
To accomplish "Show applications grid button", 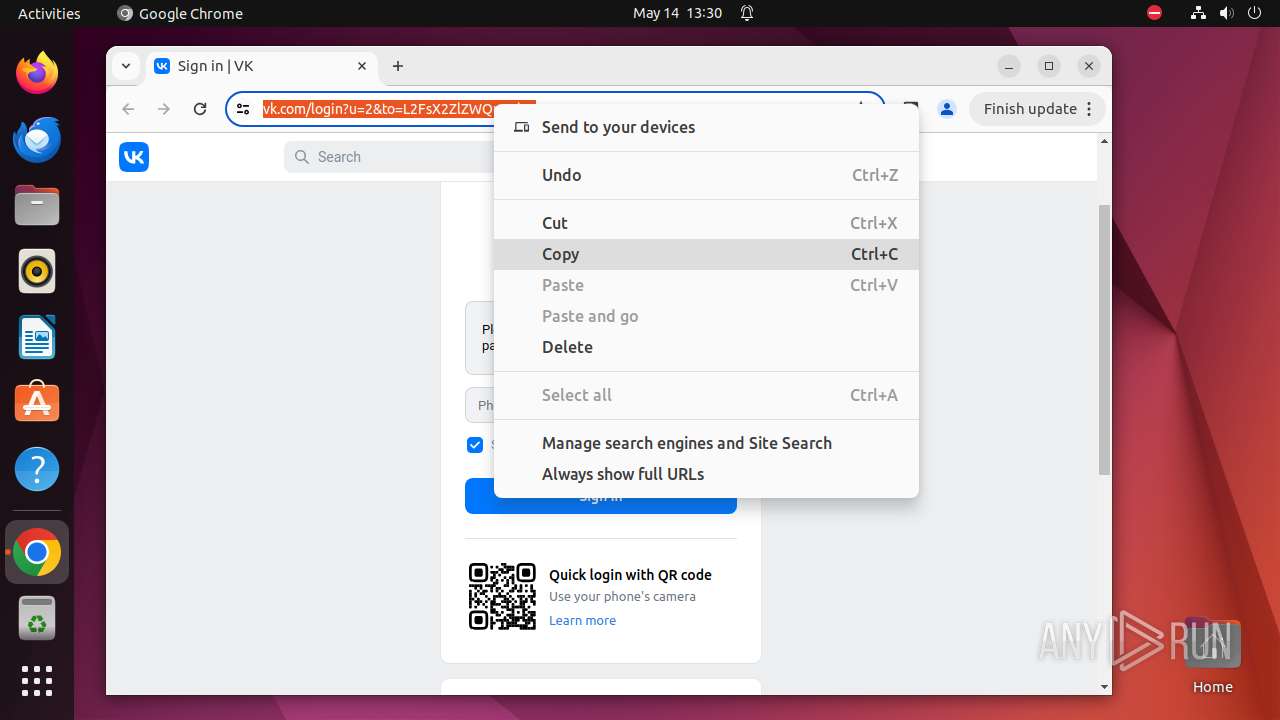I will click(x=37, y=681).
